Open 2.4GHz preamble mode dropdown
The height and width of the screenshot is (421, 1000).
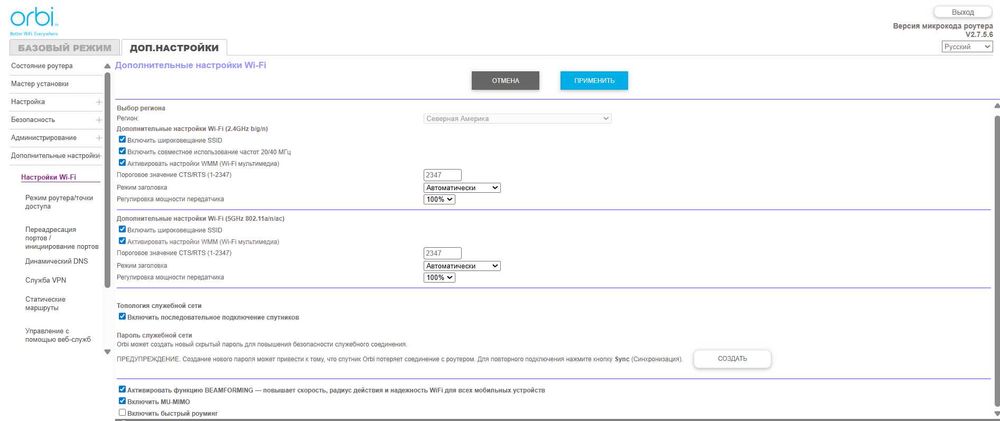coord(462,188)
